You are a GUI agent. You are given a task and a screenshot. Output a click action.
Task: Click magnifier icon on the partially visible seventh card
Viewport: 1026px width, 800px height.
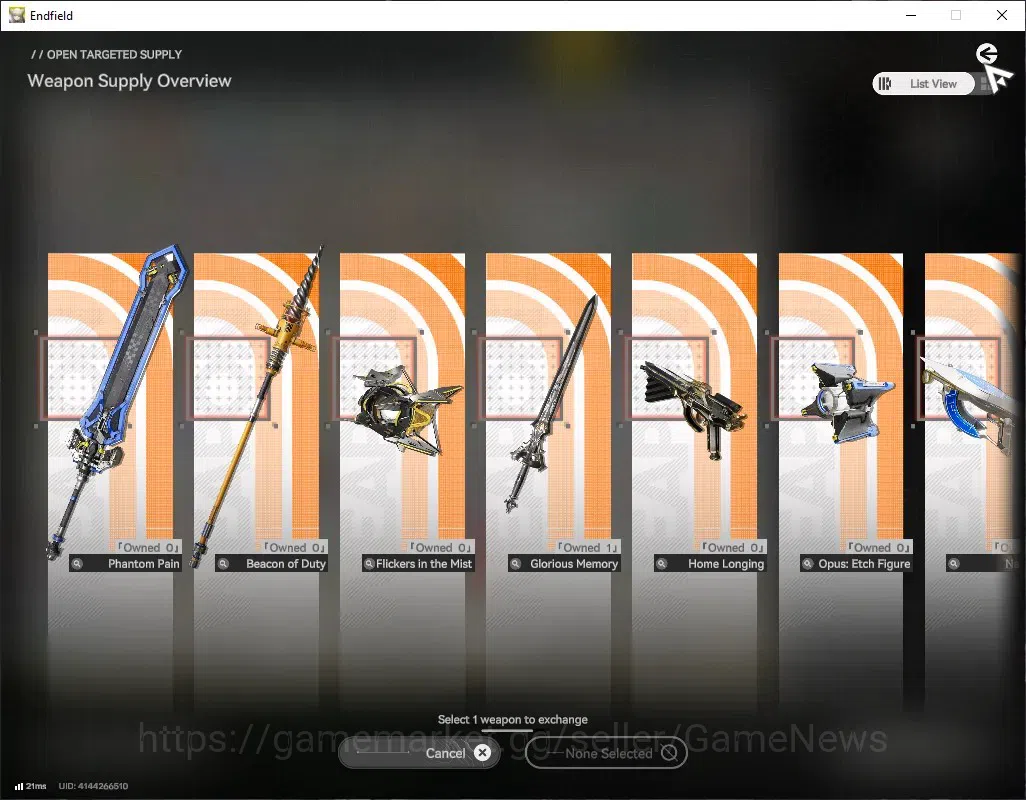[954, 564]
